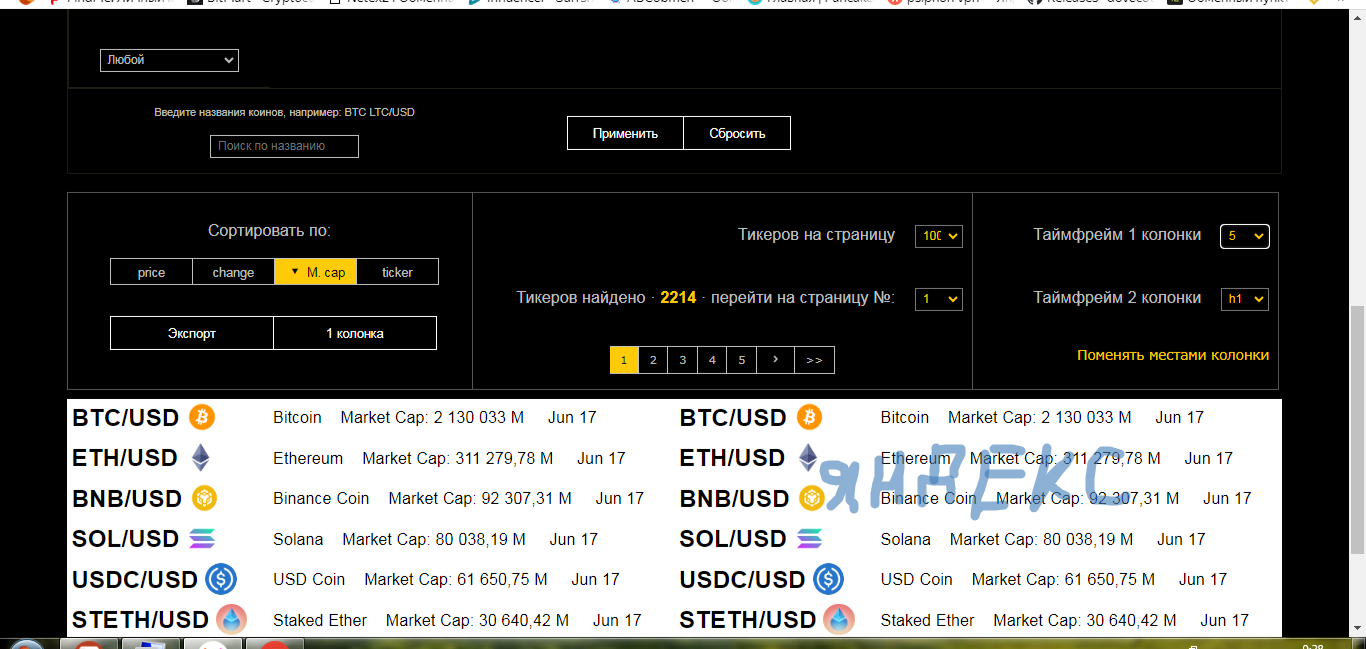Toggle the M. cap sort option
The width and height of the screenshot is (1366, 649).
pyautogui.click(x=316, y=272)
